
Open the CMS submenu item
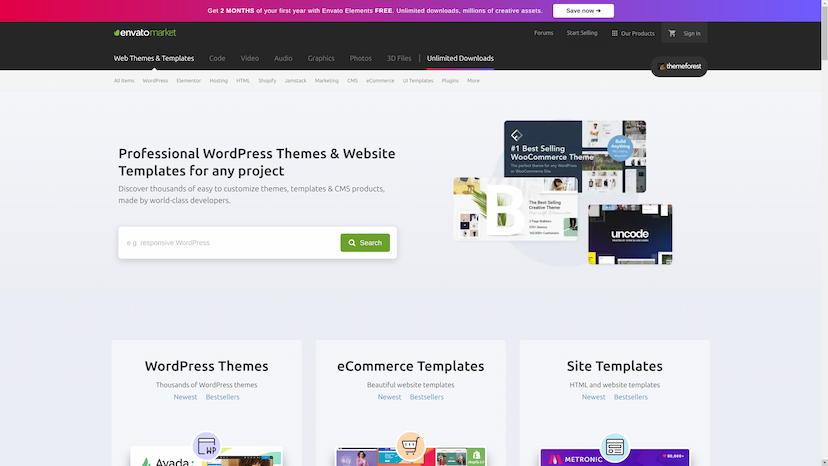pos(352,81)
